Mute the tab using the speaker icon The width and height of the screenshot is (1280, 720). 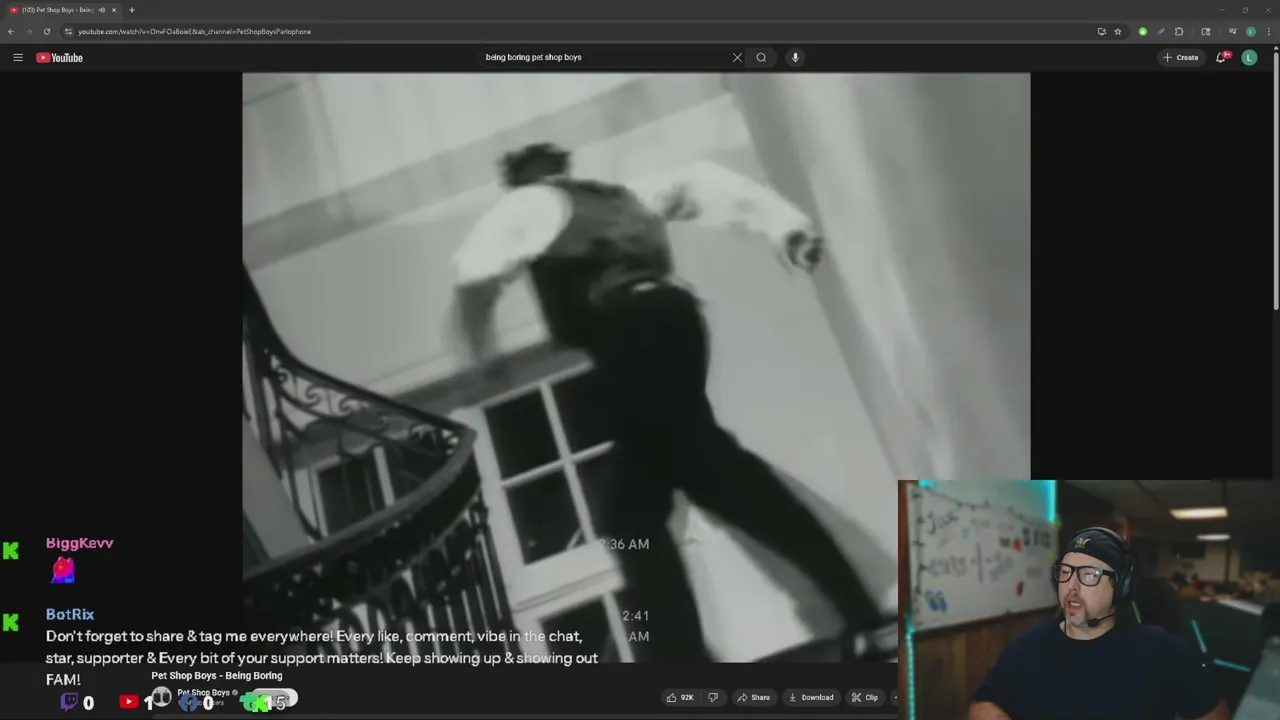pyautogui.click(x=102, y=10)
